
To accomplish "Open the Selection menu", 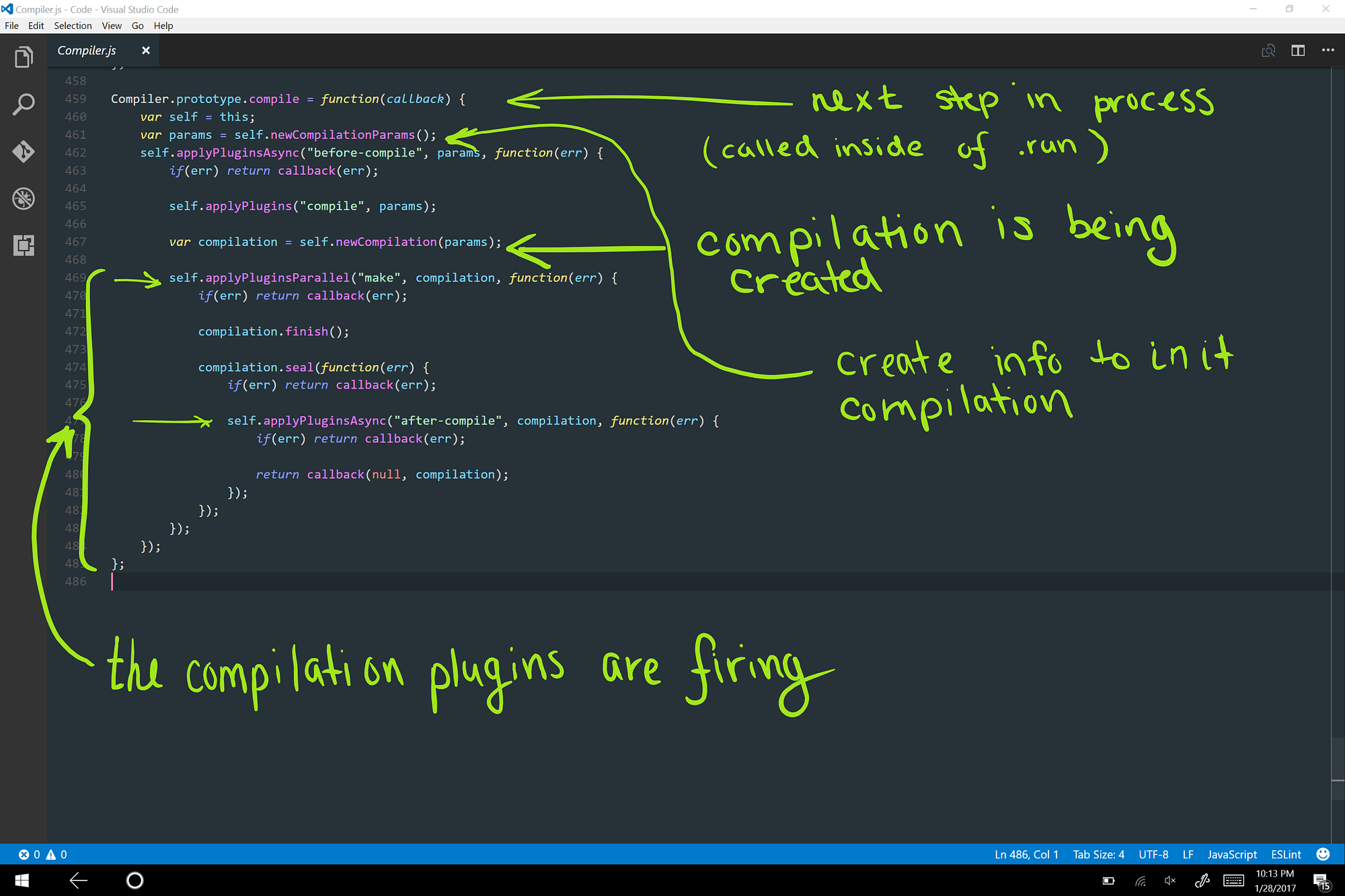I will coord(73,26).
